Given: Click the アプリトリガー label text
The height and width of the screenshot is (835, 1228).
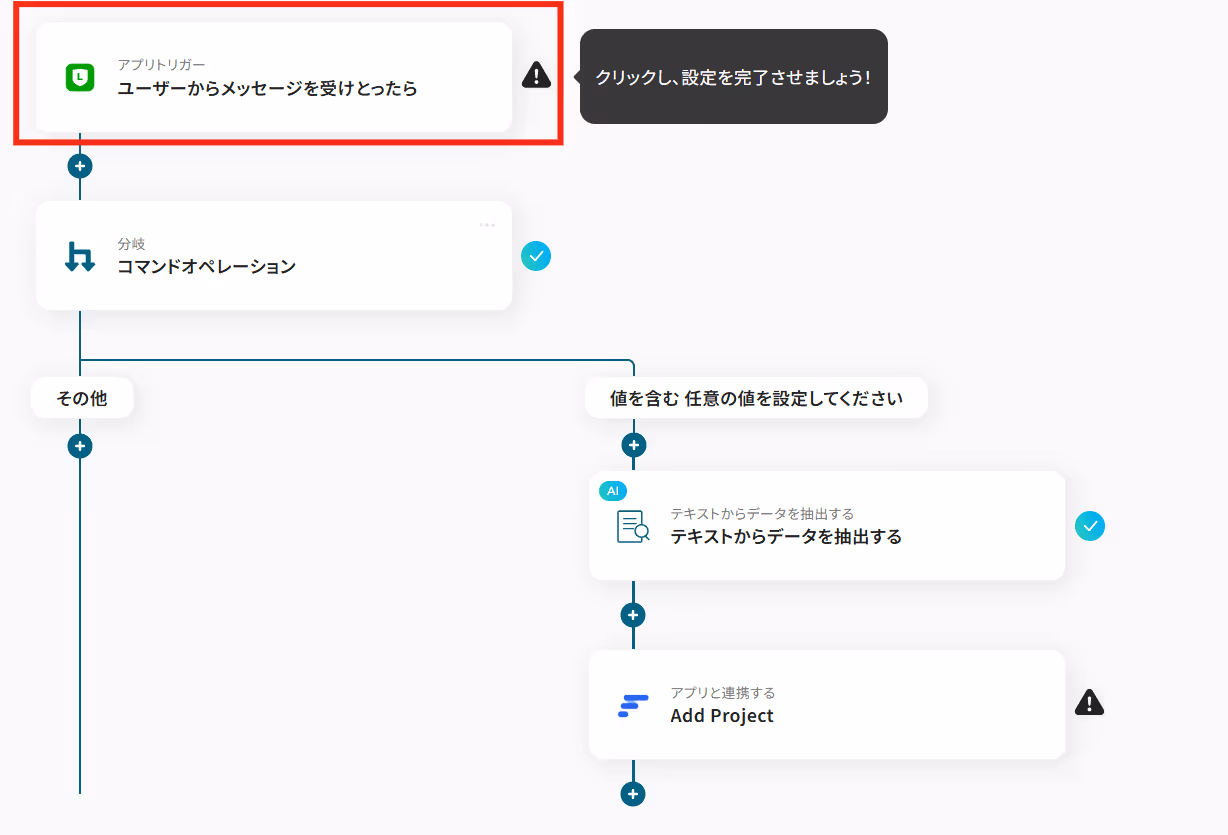Looking at the screenshot, I should (161, 65).
